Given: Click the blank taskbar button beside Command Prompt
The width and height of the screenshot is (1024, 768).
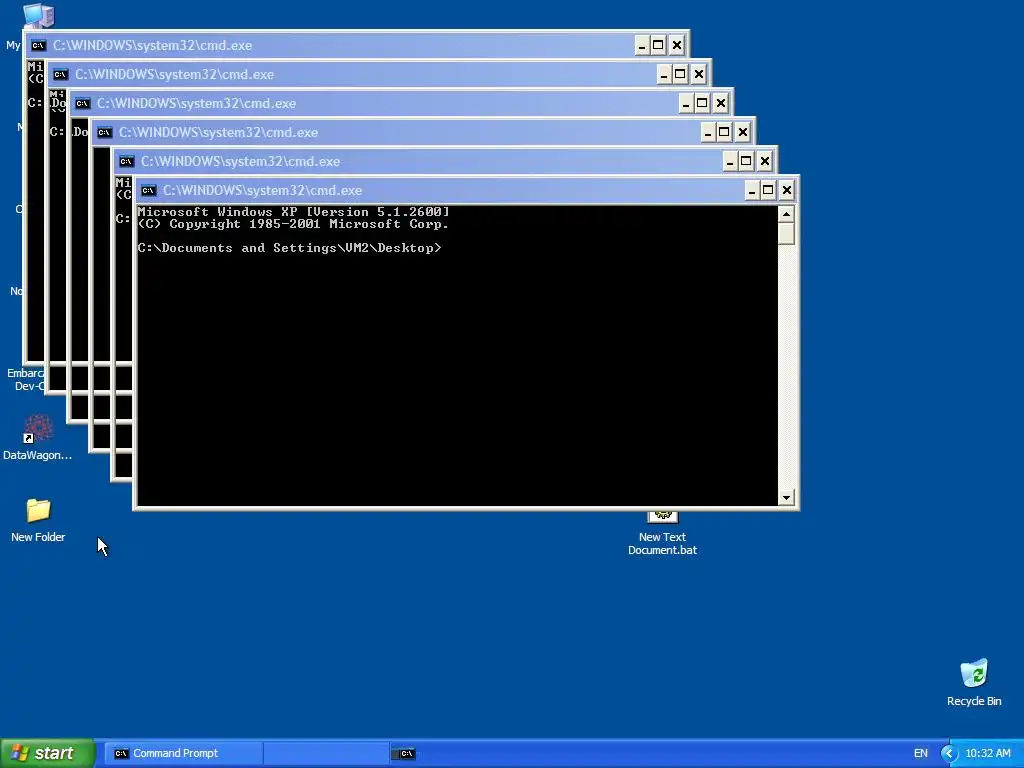Looking at the screenshot, I should tap(326, 754).
